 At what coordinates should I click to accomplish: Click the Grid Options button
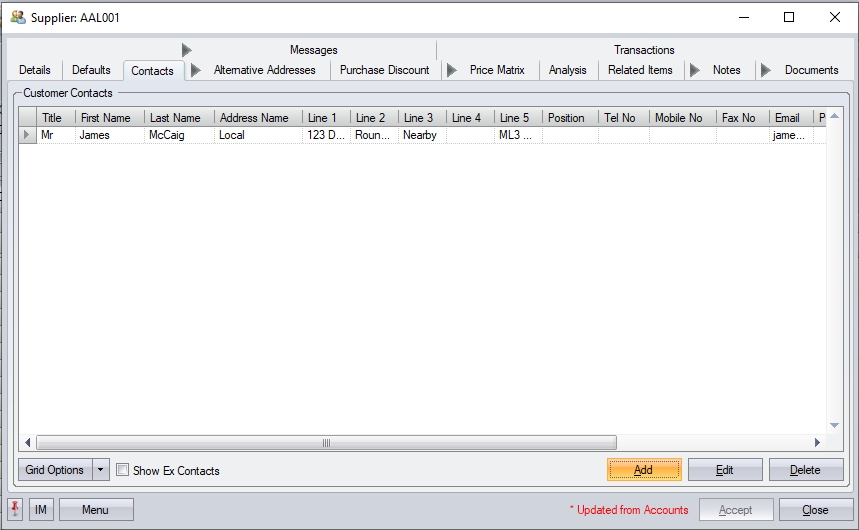(55, 470)
